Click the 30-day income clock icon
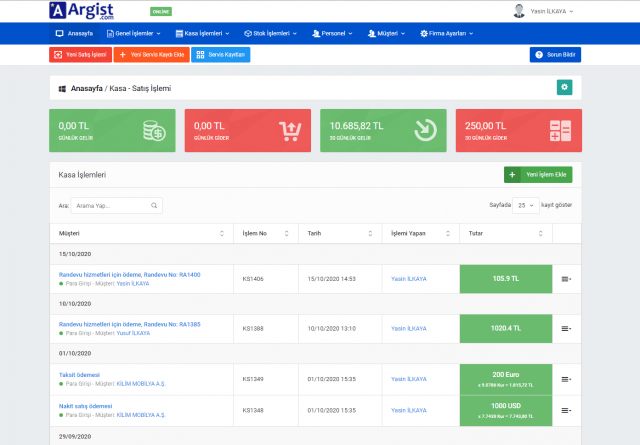This screenshot has height=445, width=640. [x=424, y=130]
